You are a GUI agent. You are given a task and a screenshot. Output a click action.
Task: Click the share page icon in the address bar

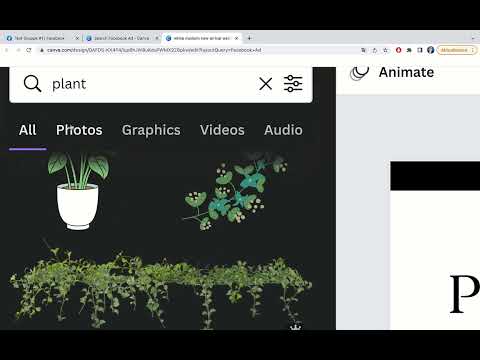tap(375, 50)
